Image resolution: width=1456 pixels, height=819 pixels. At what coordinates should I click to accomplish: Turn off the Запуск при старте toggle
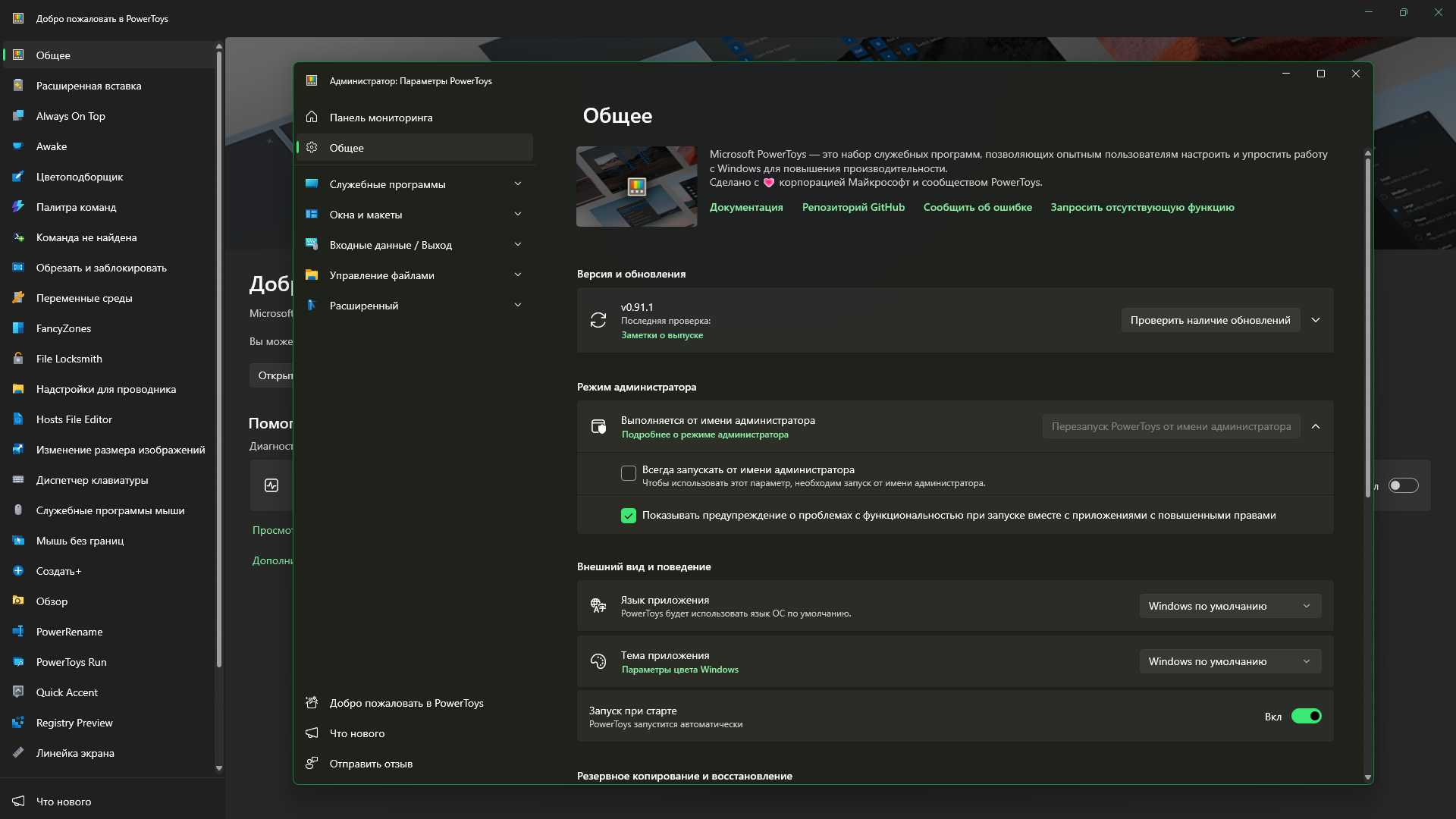tap(1307, 716)
